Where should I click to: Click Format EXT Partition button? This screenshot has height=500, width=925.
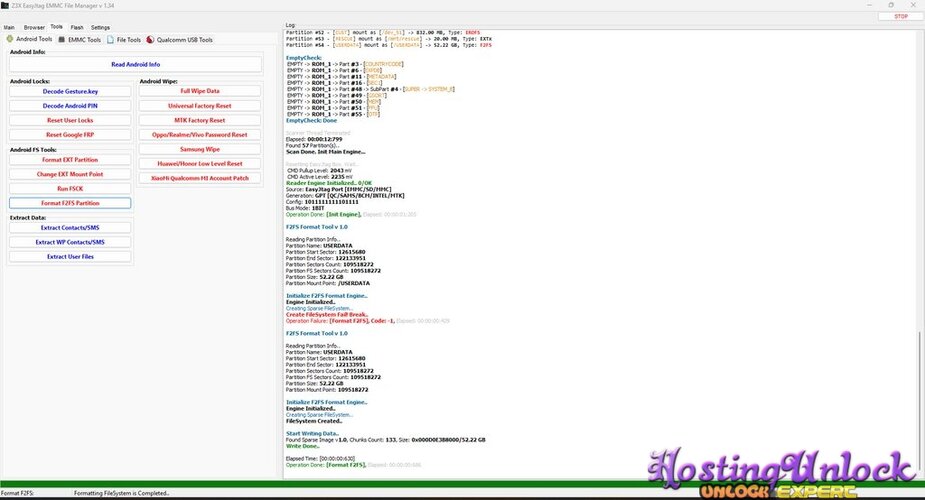click(70, 160)
